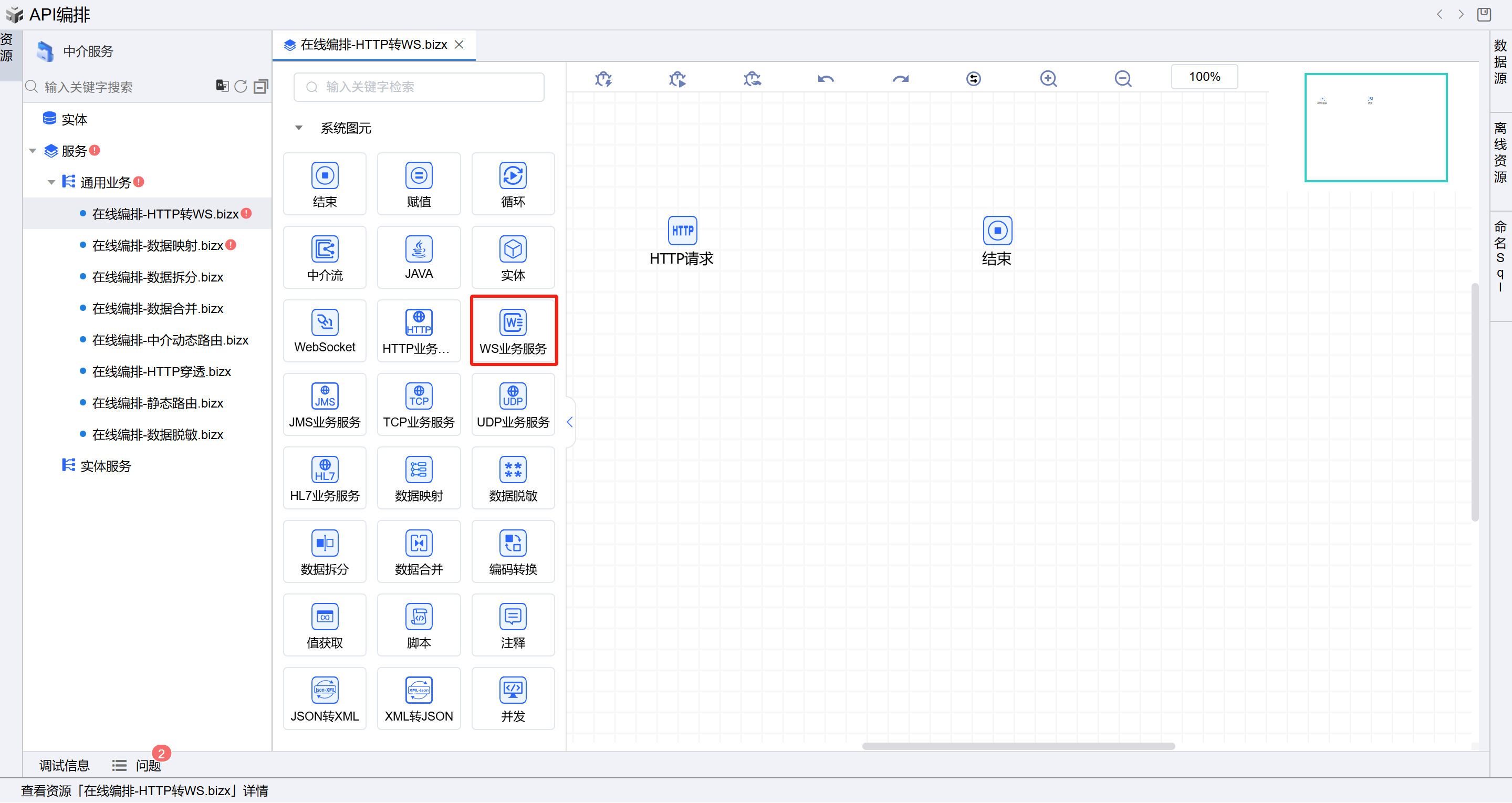Open the 数据源 side tab
Image resolution: width=1512 pixels, height=803 pixels.
click(1500, 61)
